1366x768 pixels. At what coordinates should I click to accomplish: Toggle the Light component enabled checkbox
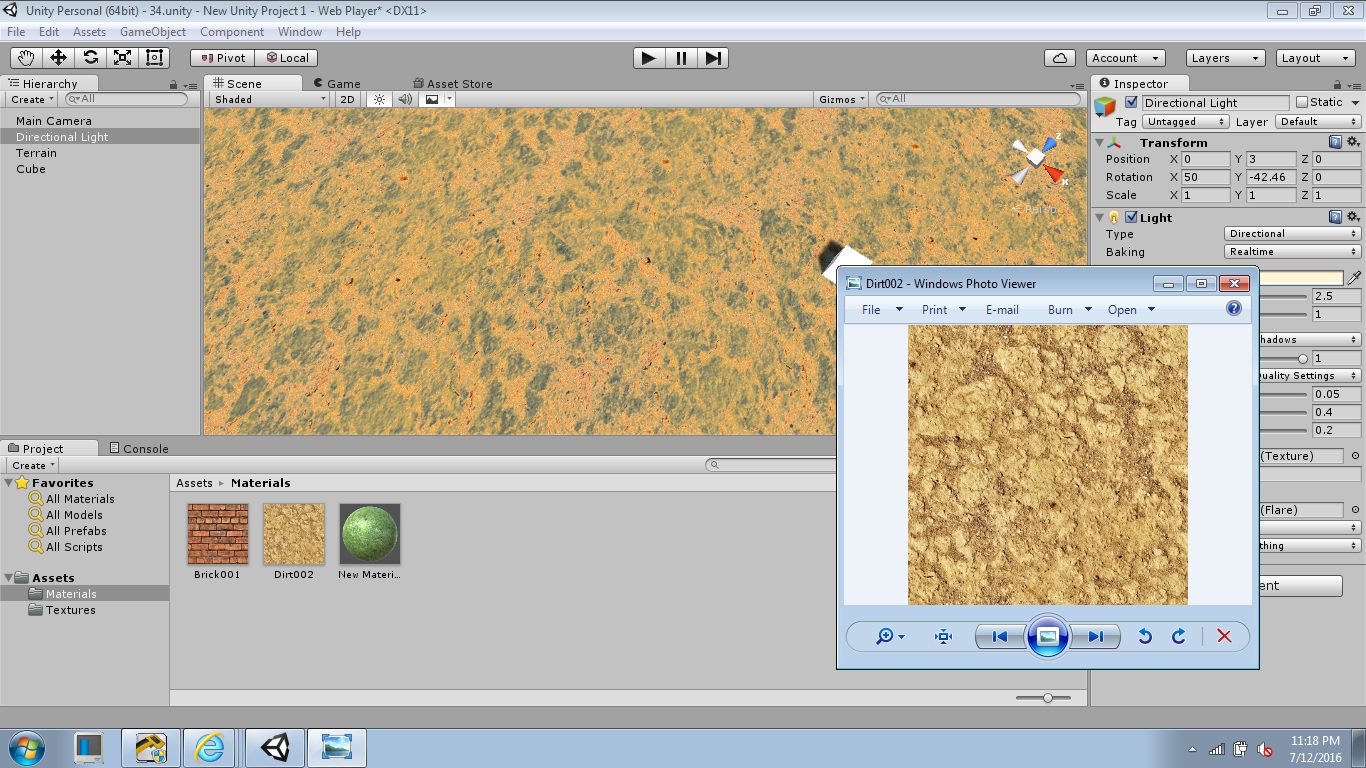coord(1131,217)
